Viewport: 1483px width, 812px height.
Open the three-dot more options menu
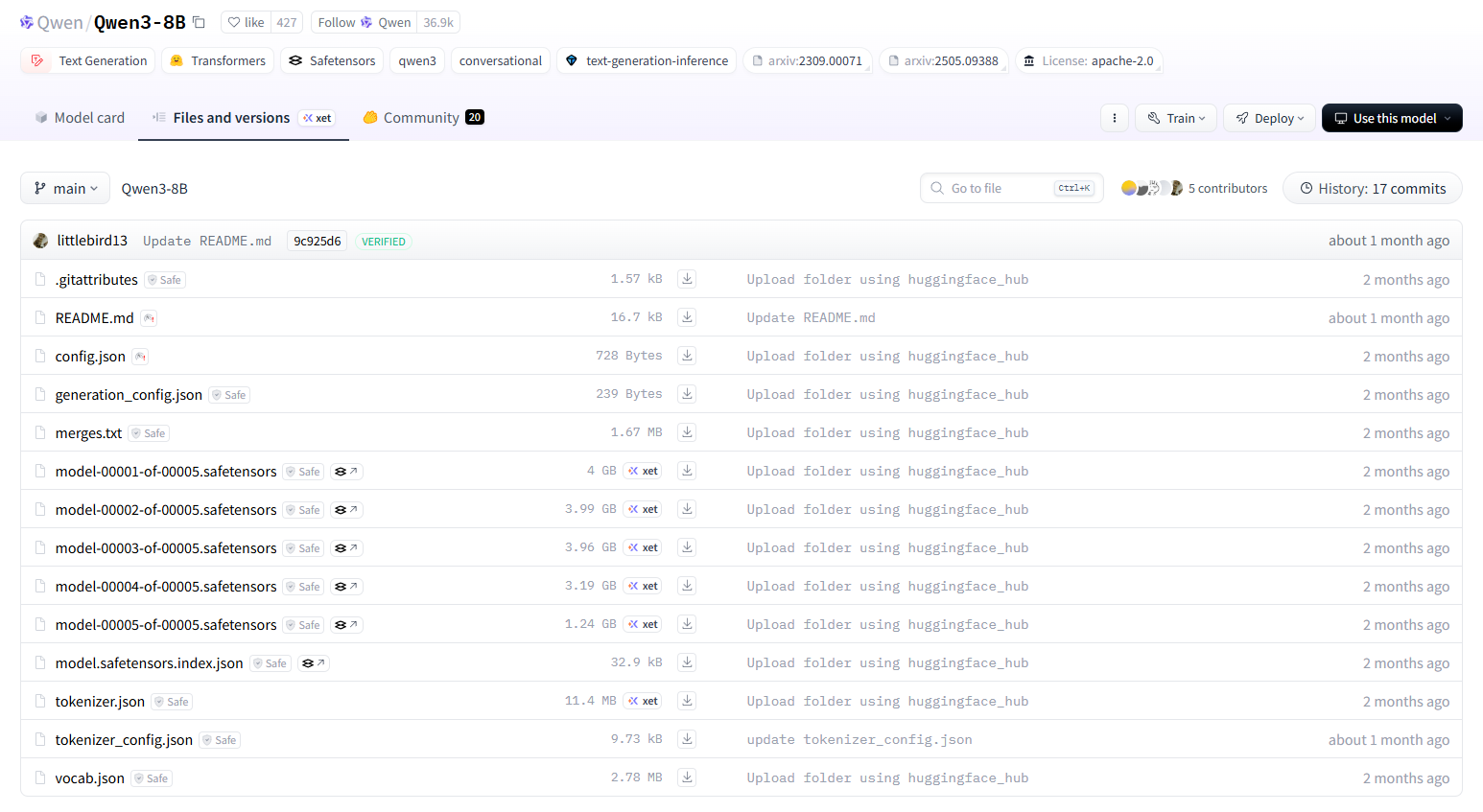click(x=1114, y=118)
